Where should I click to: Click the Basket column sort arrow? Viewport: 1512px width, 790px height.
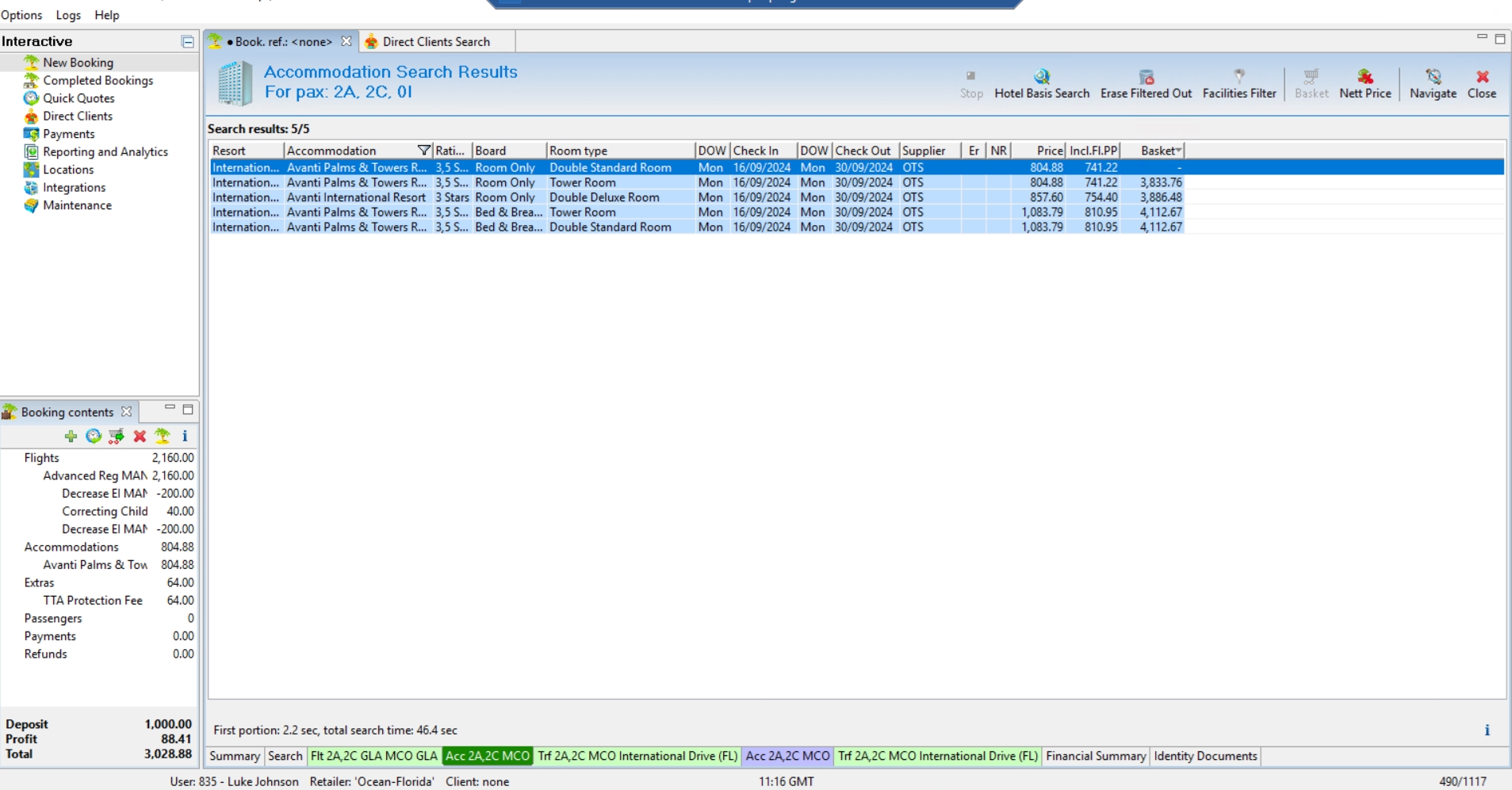coord(1179,151)
